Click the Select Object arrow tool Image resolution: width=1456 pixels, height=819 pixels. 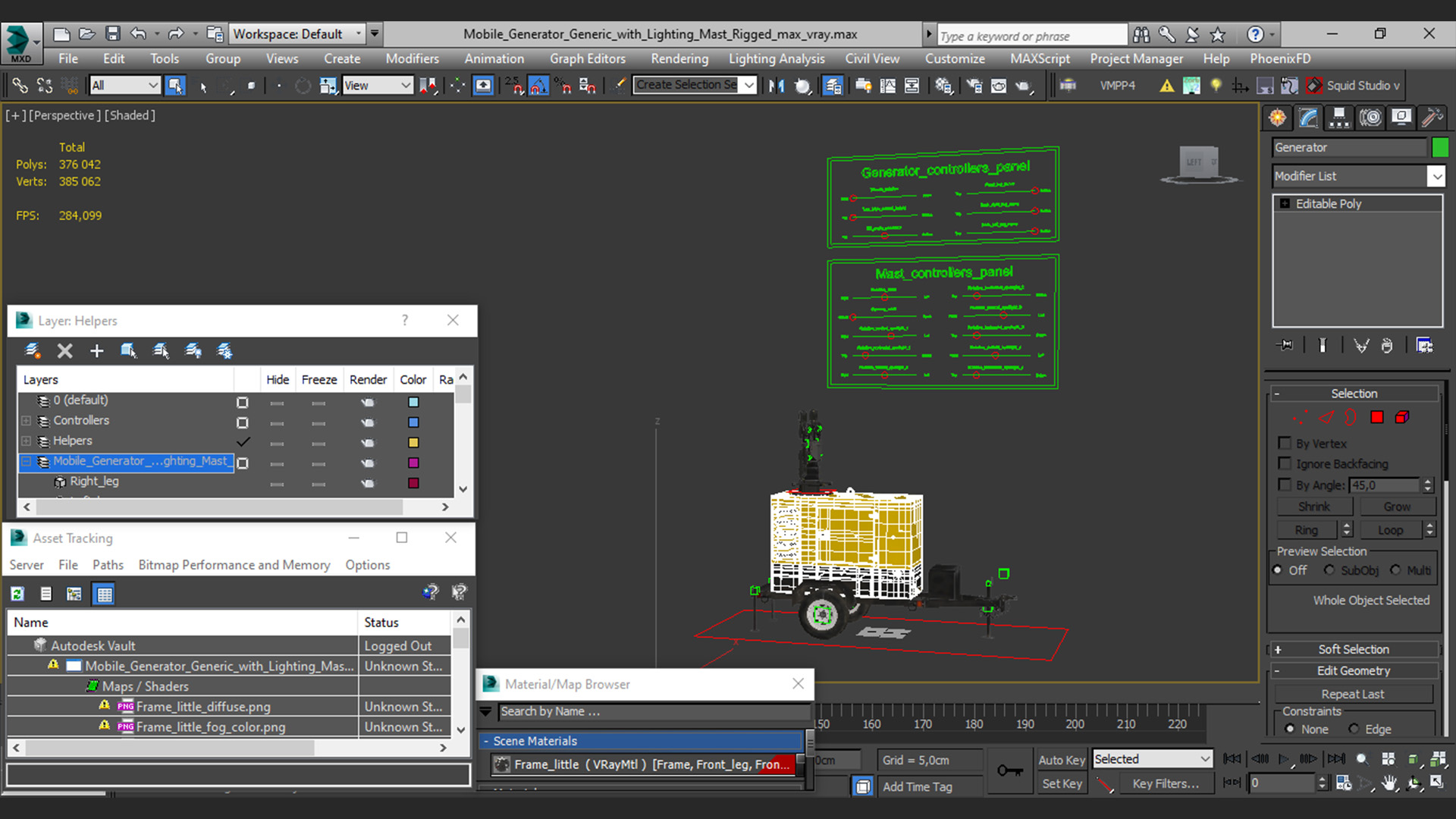point(202,86)
